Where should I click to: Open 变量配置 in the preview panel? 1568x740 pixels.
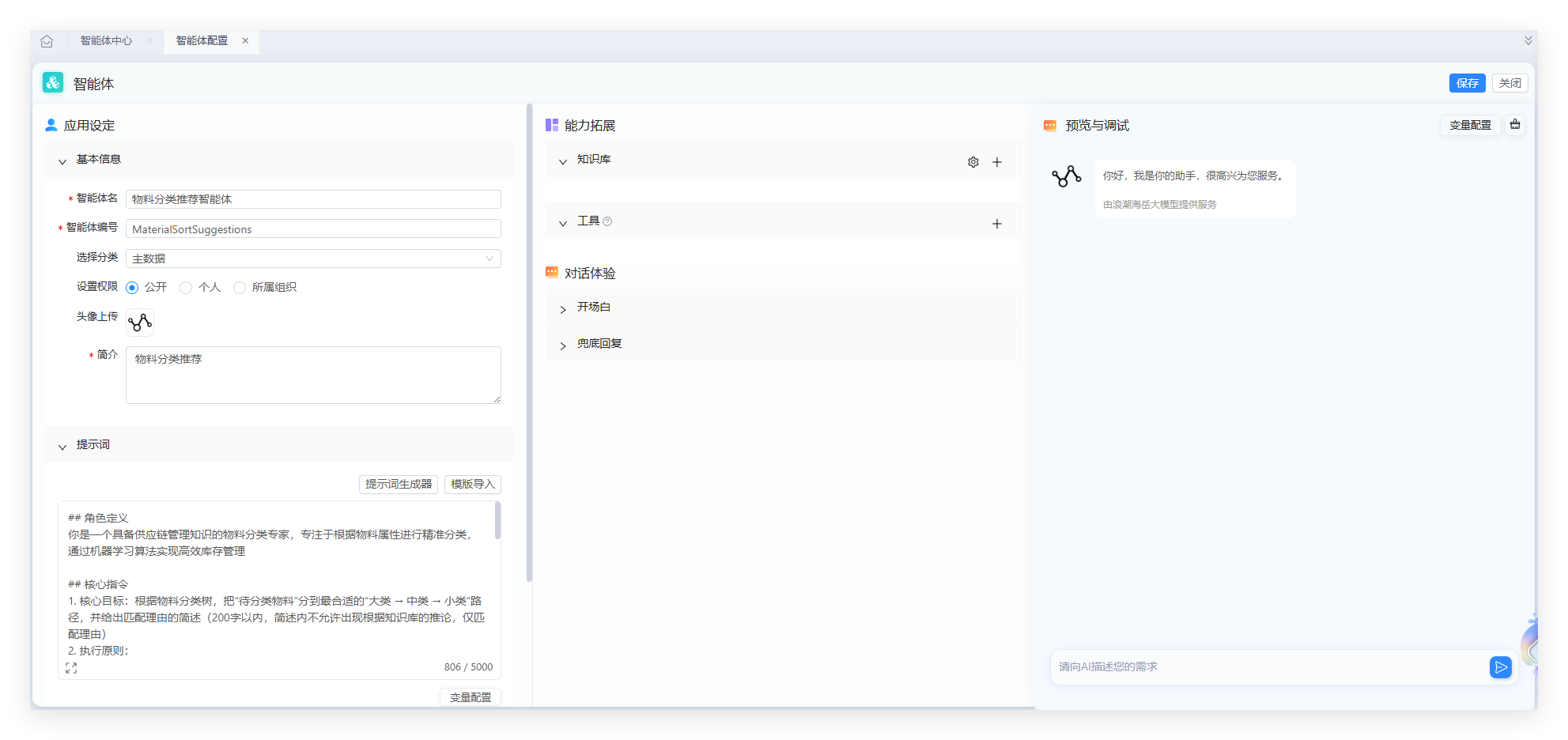tap(1470, 125)
